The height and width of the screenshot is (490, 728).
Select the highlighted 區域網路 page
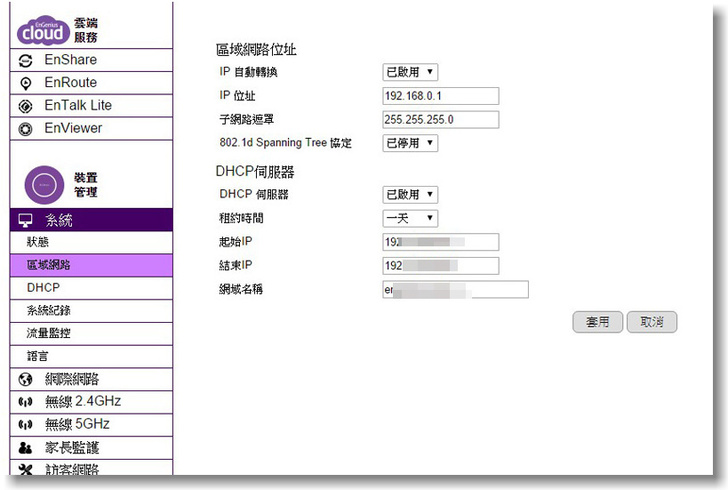91,265
